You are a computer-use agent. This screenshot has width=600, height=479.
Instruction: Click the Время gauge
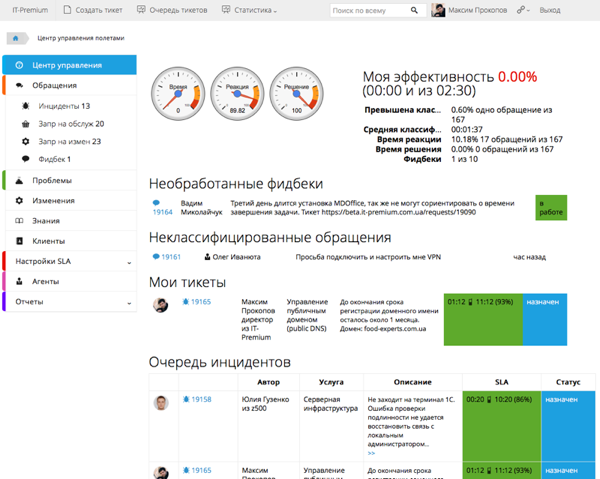(x=178, y=94)
